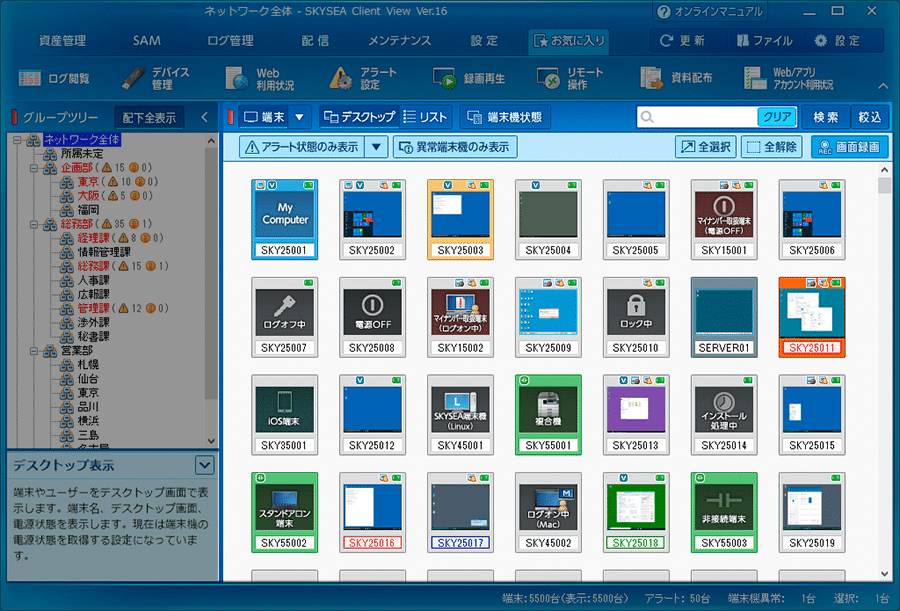The image size is (900, 611).
Task: Select 東京 under 企画部 in tree
Action: (x=88, y=182)
